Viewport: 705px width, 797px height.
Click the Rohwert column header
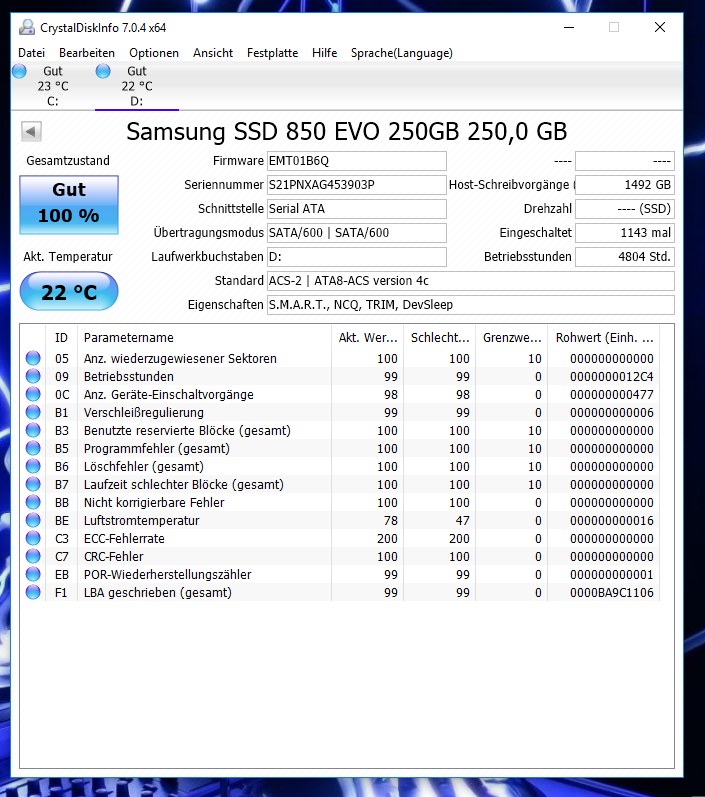pos(604,338)
